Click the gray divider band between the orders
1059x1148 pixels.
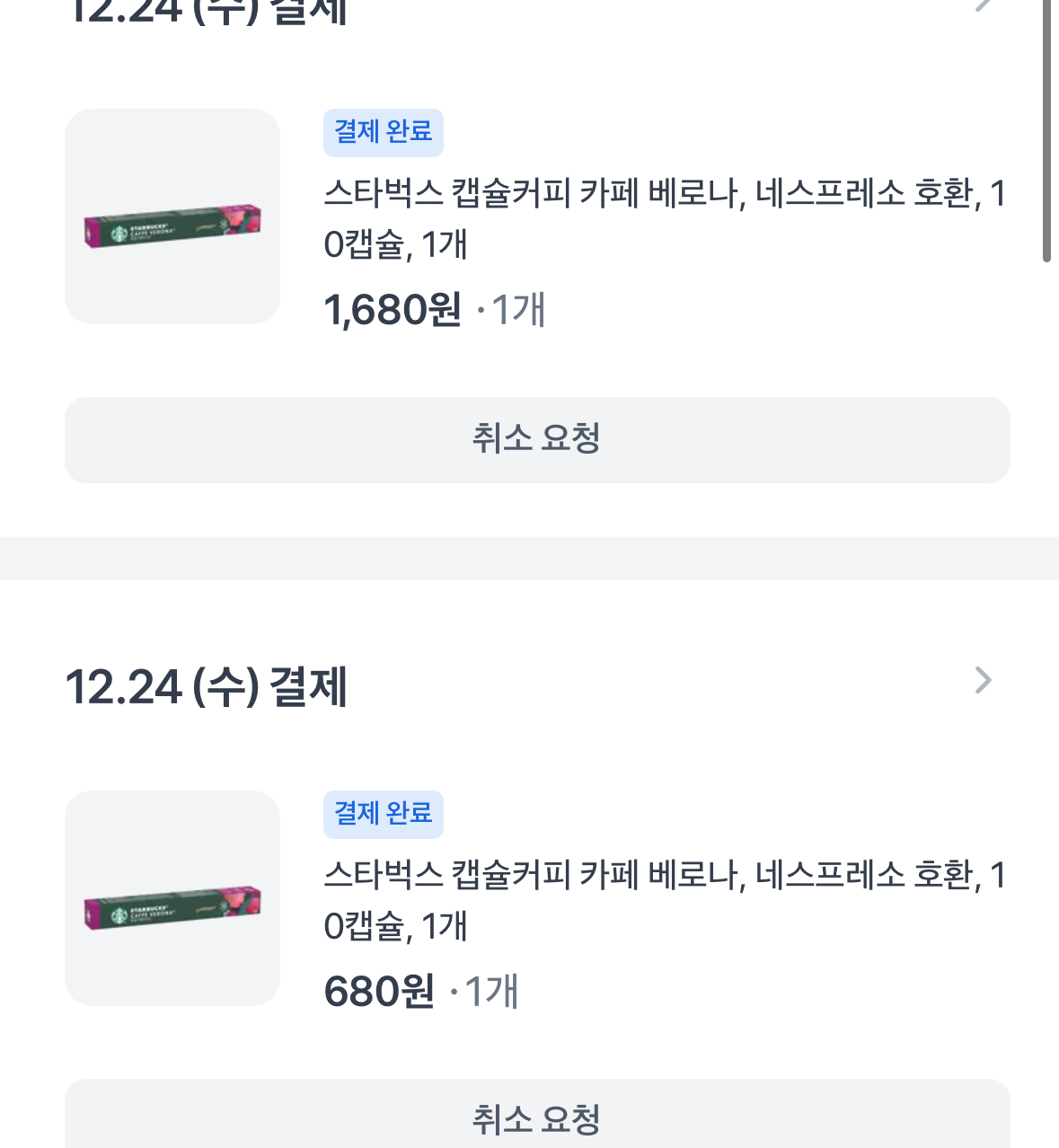pyautogui.click(x=529, y=558)
